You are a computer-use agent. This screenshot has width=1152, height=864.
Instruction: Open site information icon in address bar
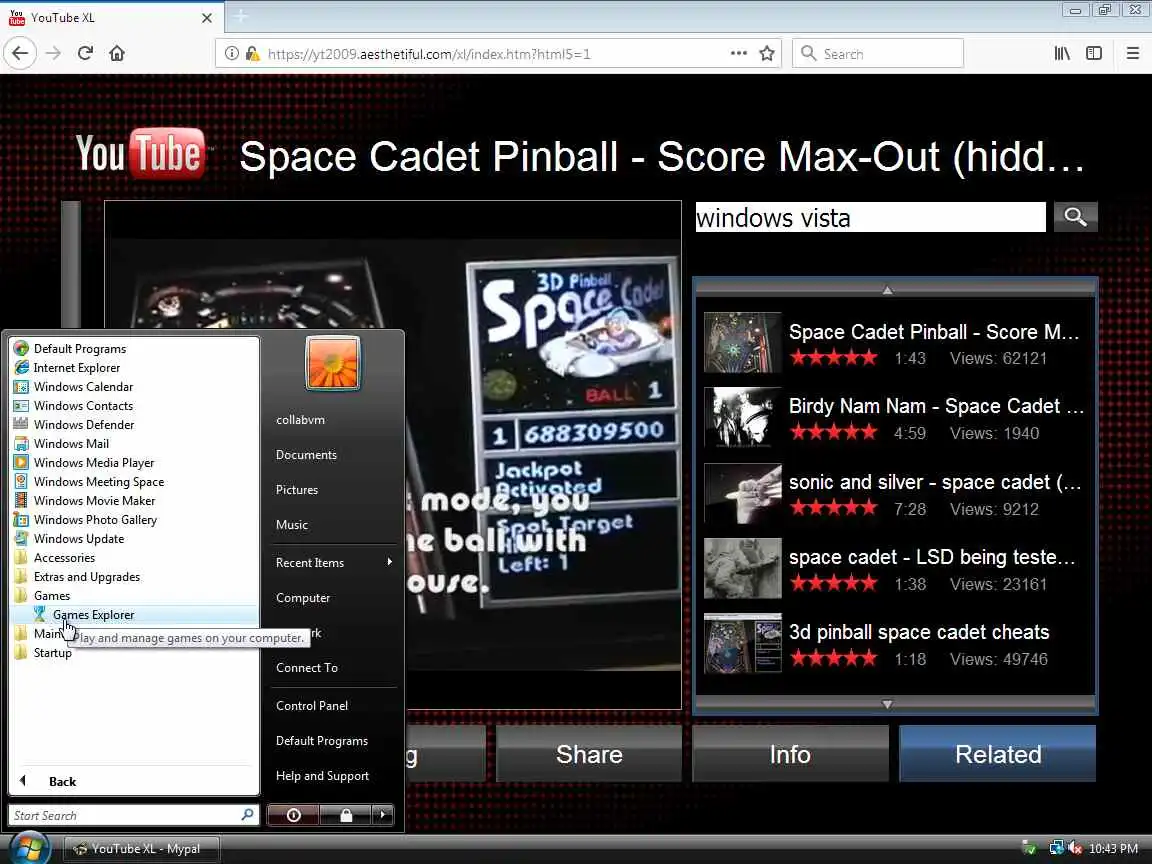tap(231, 54)
